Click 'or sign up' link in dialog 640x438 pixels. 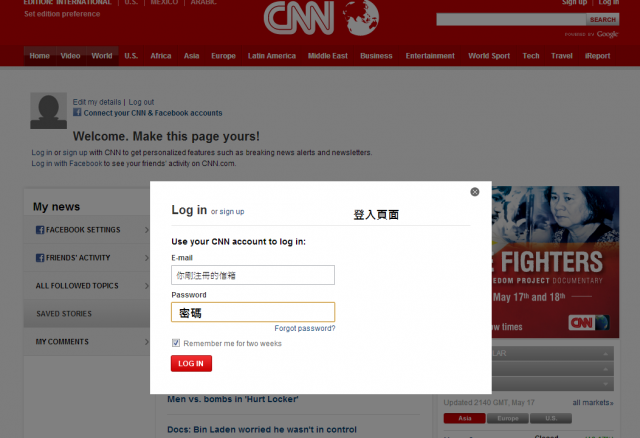tap(227, 211)
